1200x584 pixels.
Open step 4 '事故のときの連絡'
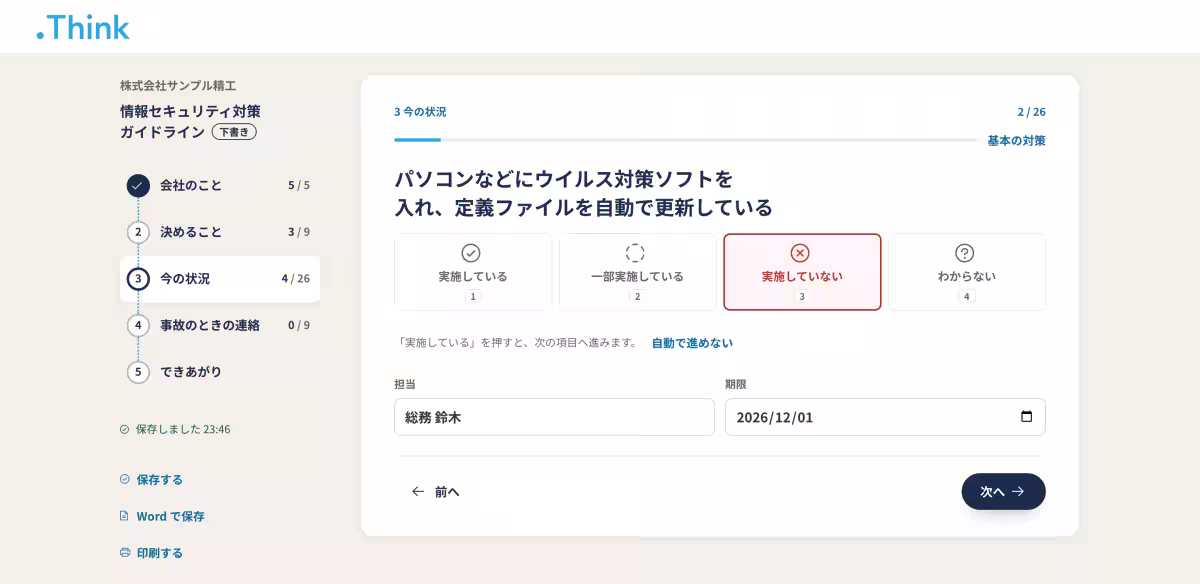tap(220, 325)
